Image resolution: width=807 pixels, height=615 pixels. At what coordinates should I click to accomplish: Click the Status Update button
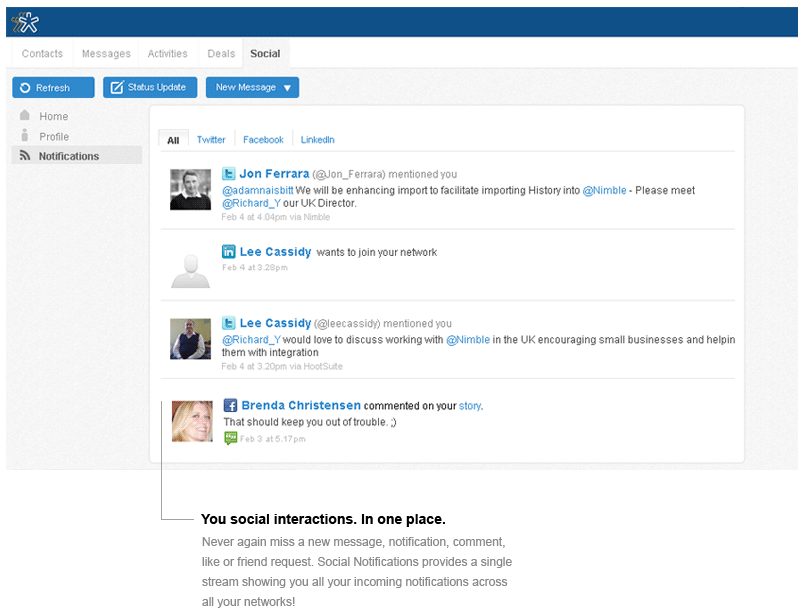(150, 87)
